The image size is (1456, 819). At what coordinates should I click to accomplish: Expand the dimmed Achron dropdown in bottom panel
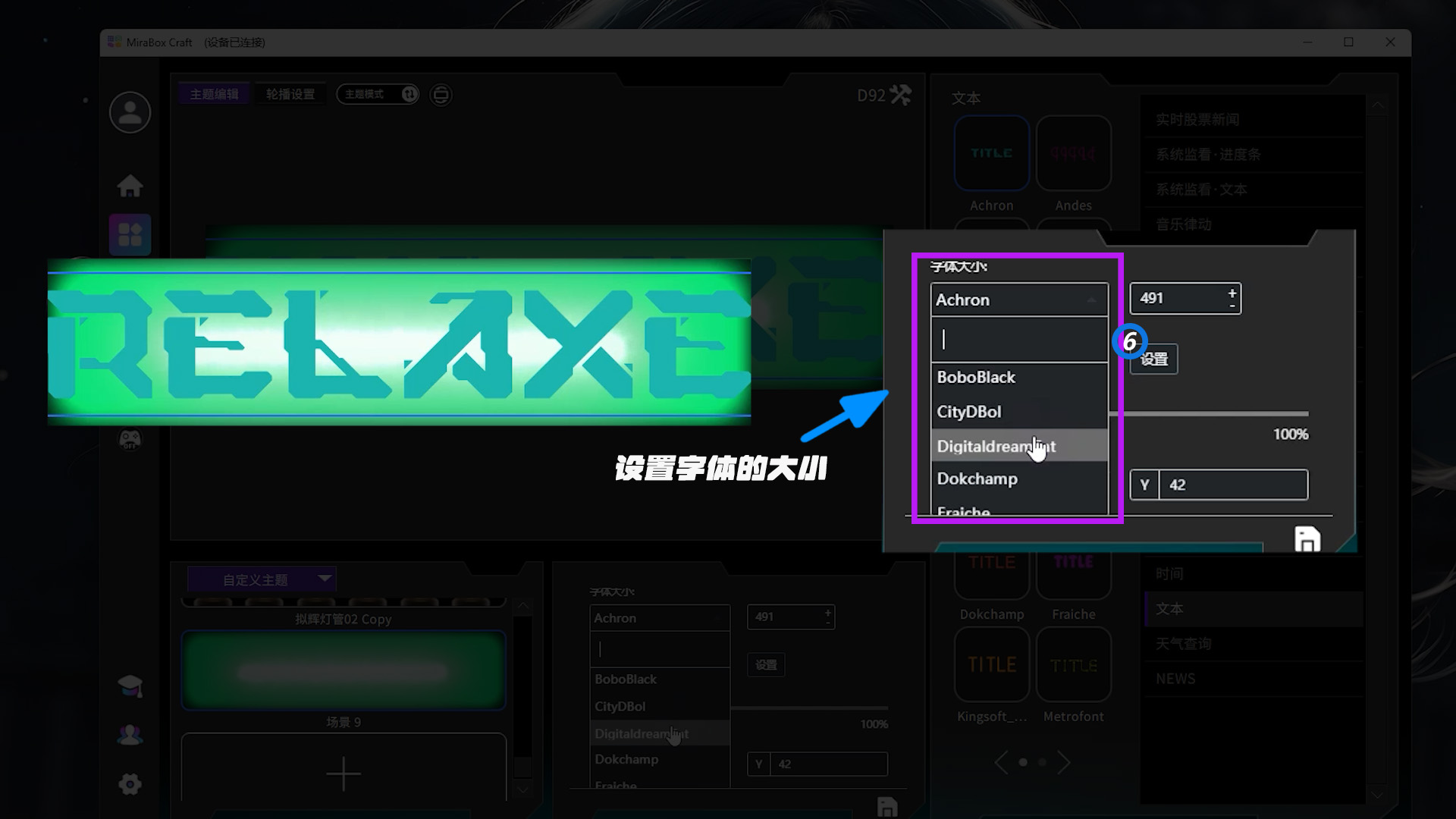coord(660,618)
